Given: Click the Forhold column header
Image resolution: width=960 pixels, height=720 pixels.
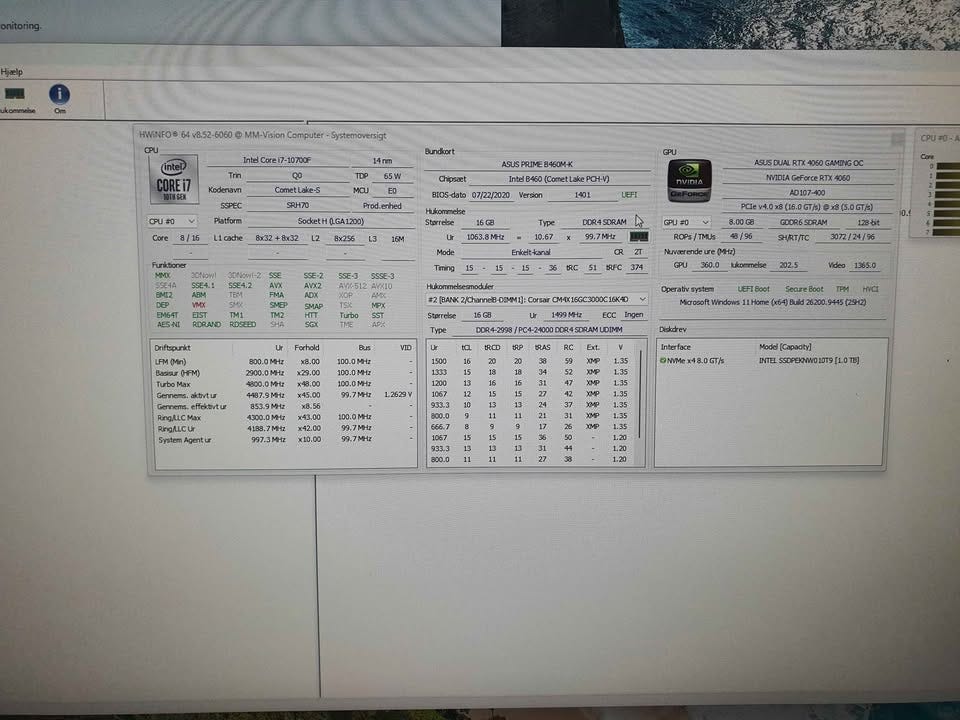Looking at the screenshot, I should click(x=307, y=348).
